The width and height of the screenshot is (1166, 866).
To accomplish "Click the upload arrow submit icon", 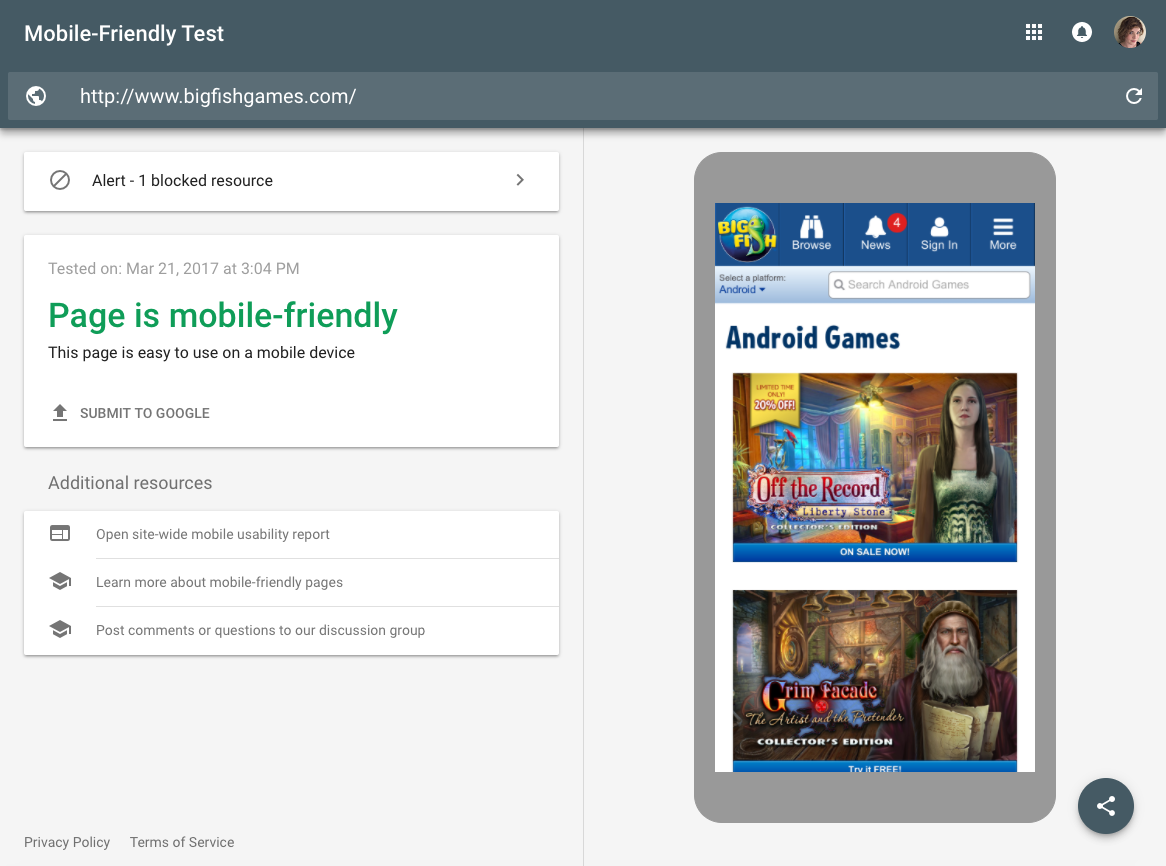I will coord(60,413).
